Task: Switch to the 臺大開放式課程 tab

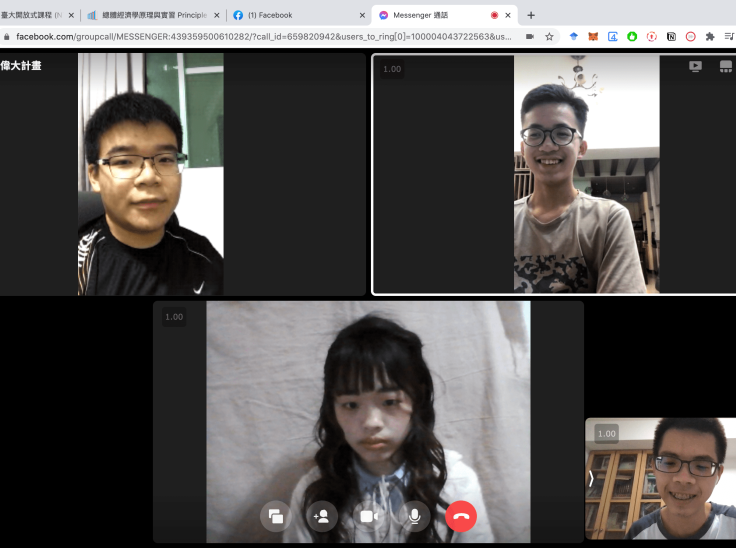Action: (38, 15)
